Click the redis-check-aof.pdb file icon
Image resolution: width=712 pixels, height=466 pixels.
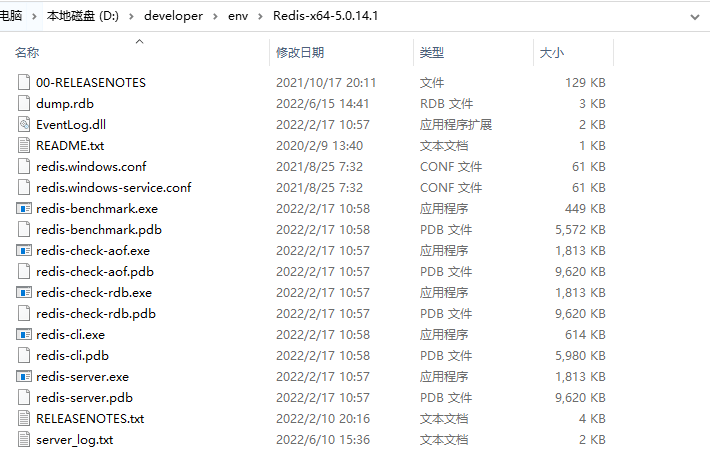pos(24,271)
